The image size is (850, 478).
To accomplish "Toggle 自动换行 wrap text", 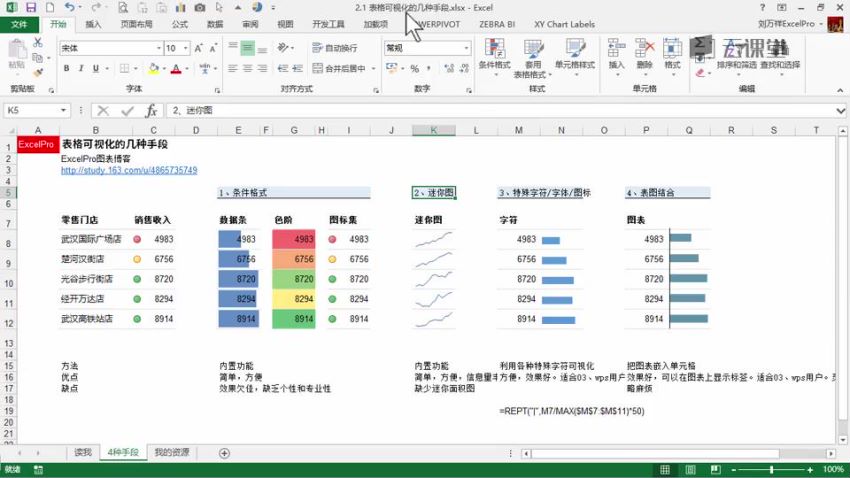I will point(335,48).
